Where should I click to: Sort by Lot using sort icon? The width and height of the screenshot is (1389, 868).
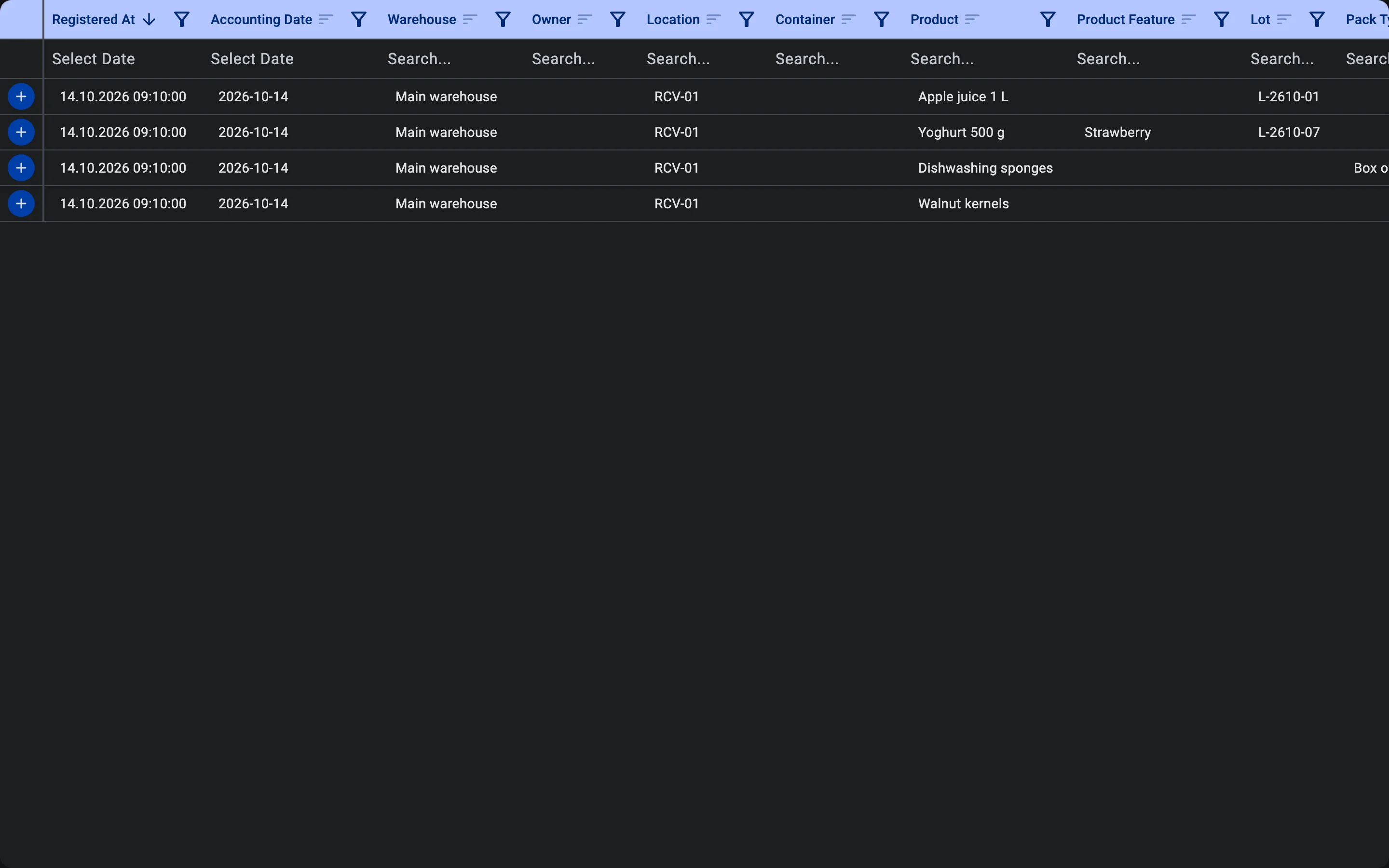click(1283, 19)
